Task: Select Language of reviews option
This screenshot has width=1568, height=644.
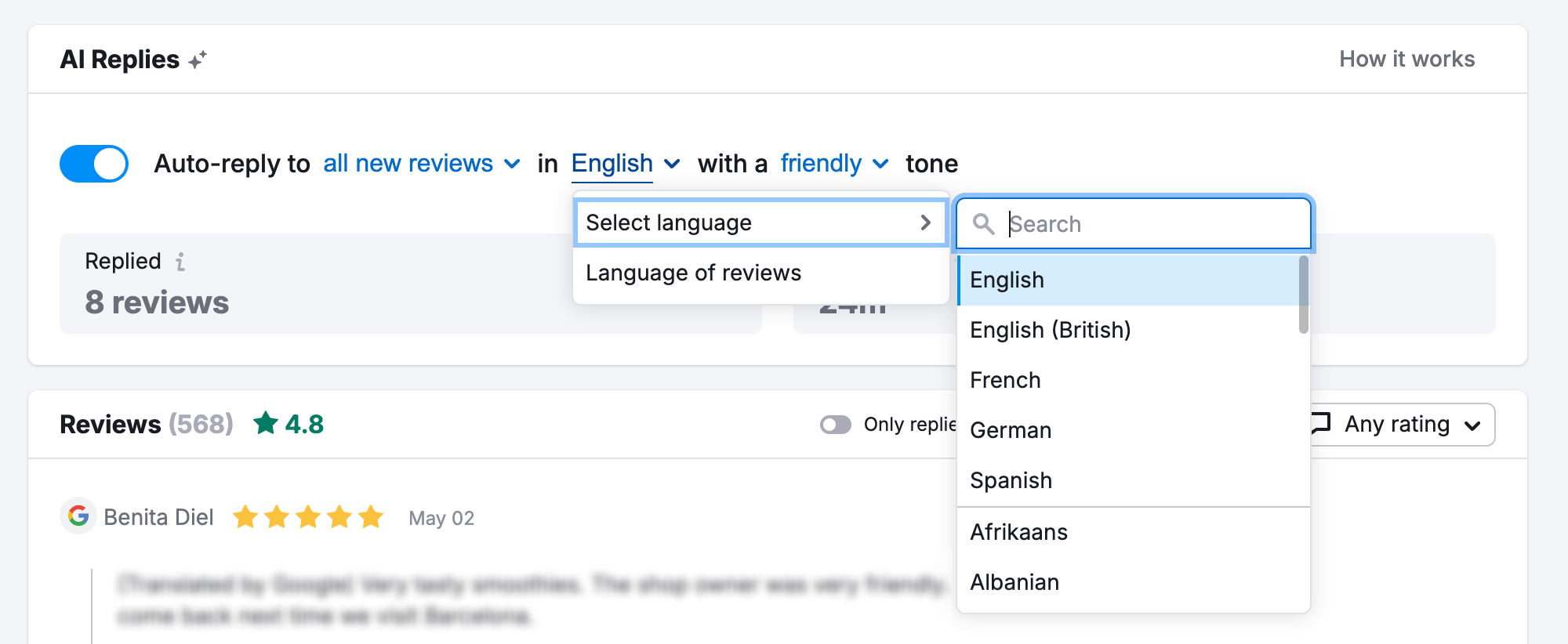Action: tap(693, 273)
